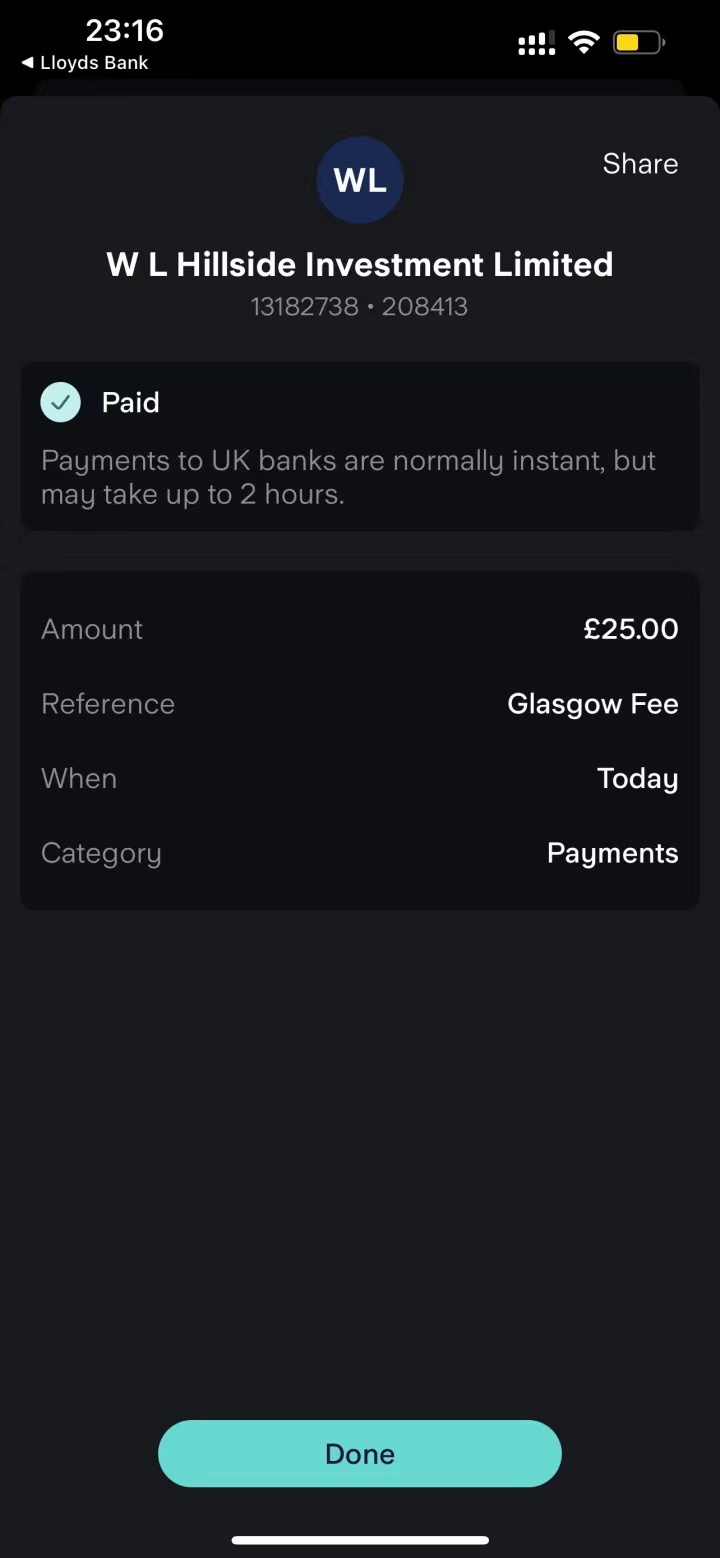This screenshot has width=720, height=1558.
Task: Tap the home indicator bar
Action: click(360, 1540)
